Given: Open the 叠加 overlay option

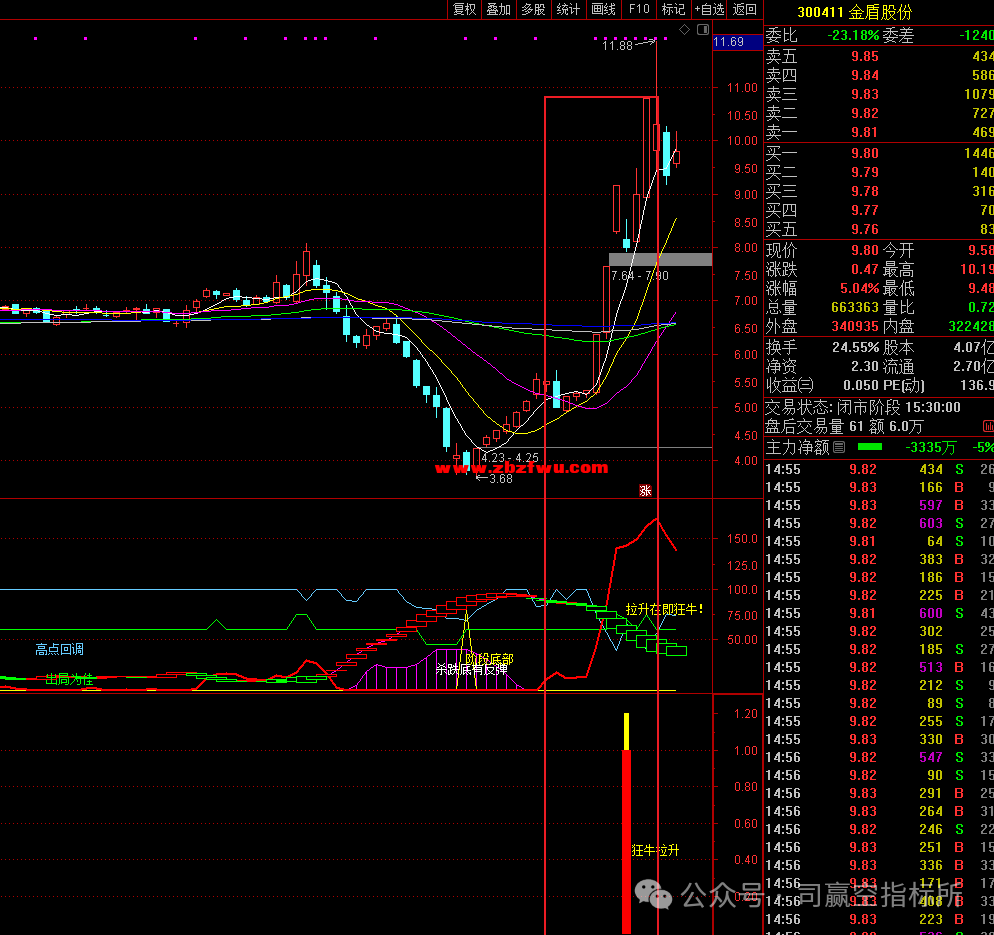Looking at the screenshot, I should [498, 9].
